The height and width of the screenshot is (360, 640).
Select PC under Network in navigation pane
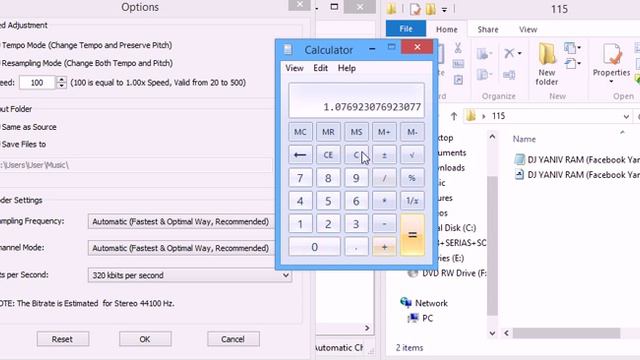tap(420, 318)
